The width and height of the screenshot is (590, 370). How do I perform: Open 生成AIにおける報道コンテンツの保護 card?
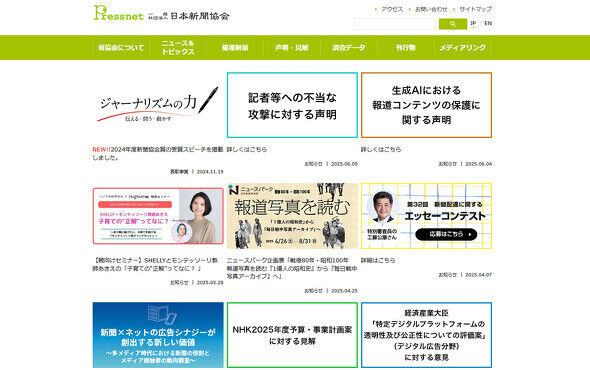click(x=426, y=105)
